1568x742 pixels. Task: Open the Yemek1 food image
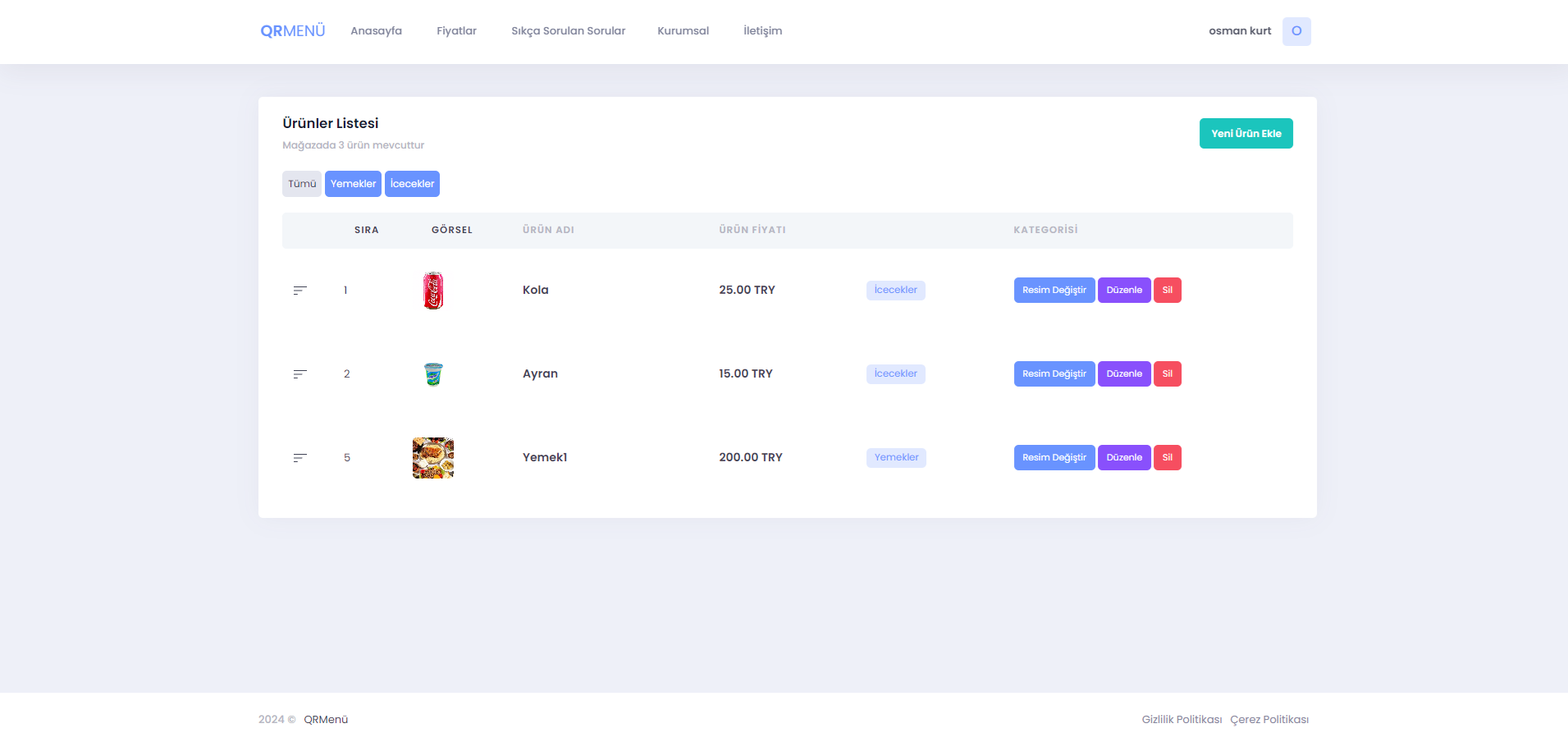(433, 458)
